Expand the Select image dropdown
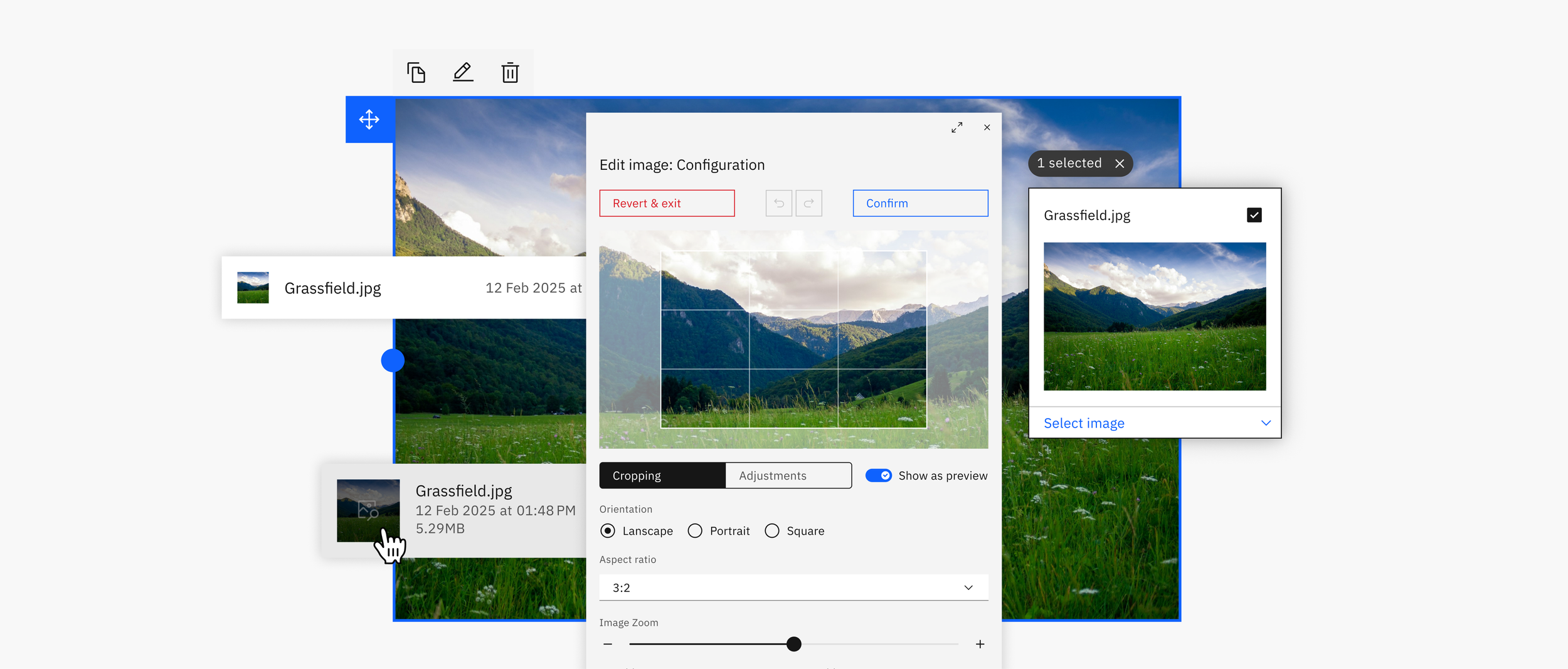 coord(1155,423)
